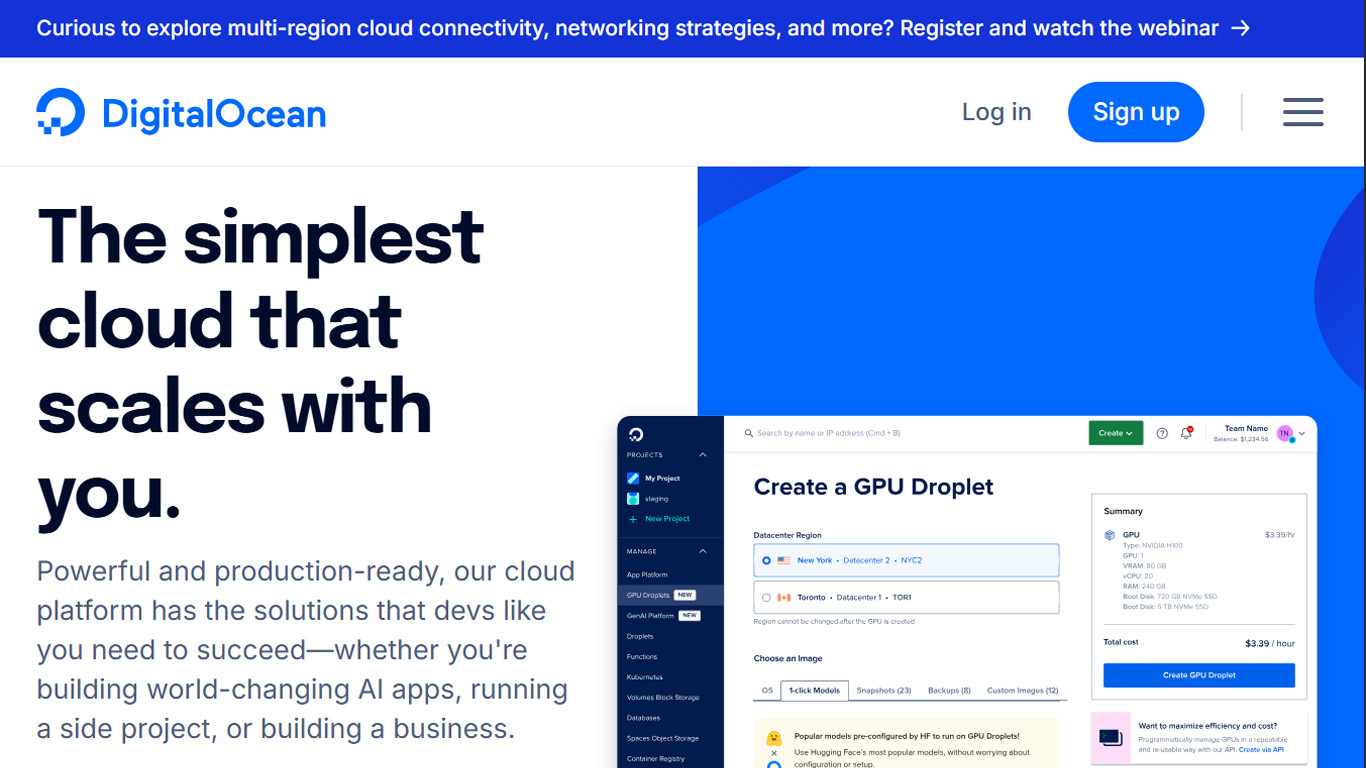The width and height of the screenshot is (1366, 768).
Task: Click the 'Create a GPU Droplet' heading
Action: tap(873, 487)
